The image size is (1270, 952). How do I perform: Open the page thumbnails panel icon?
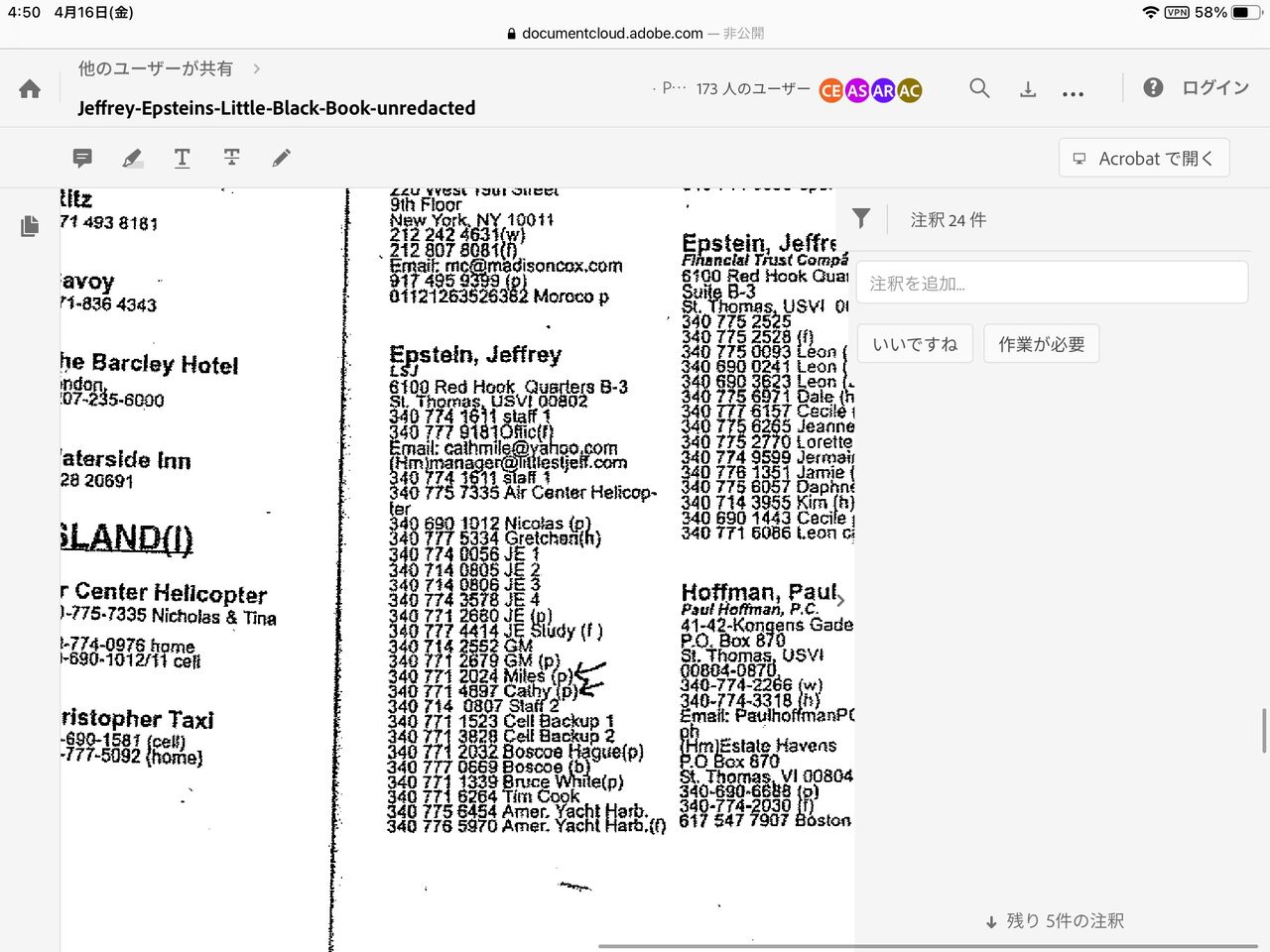pos(30,226)
